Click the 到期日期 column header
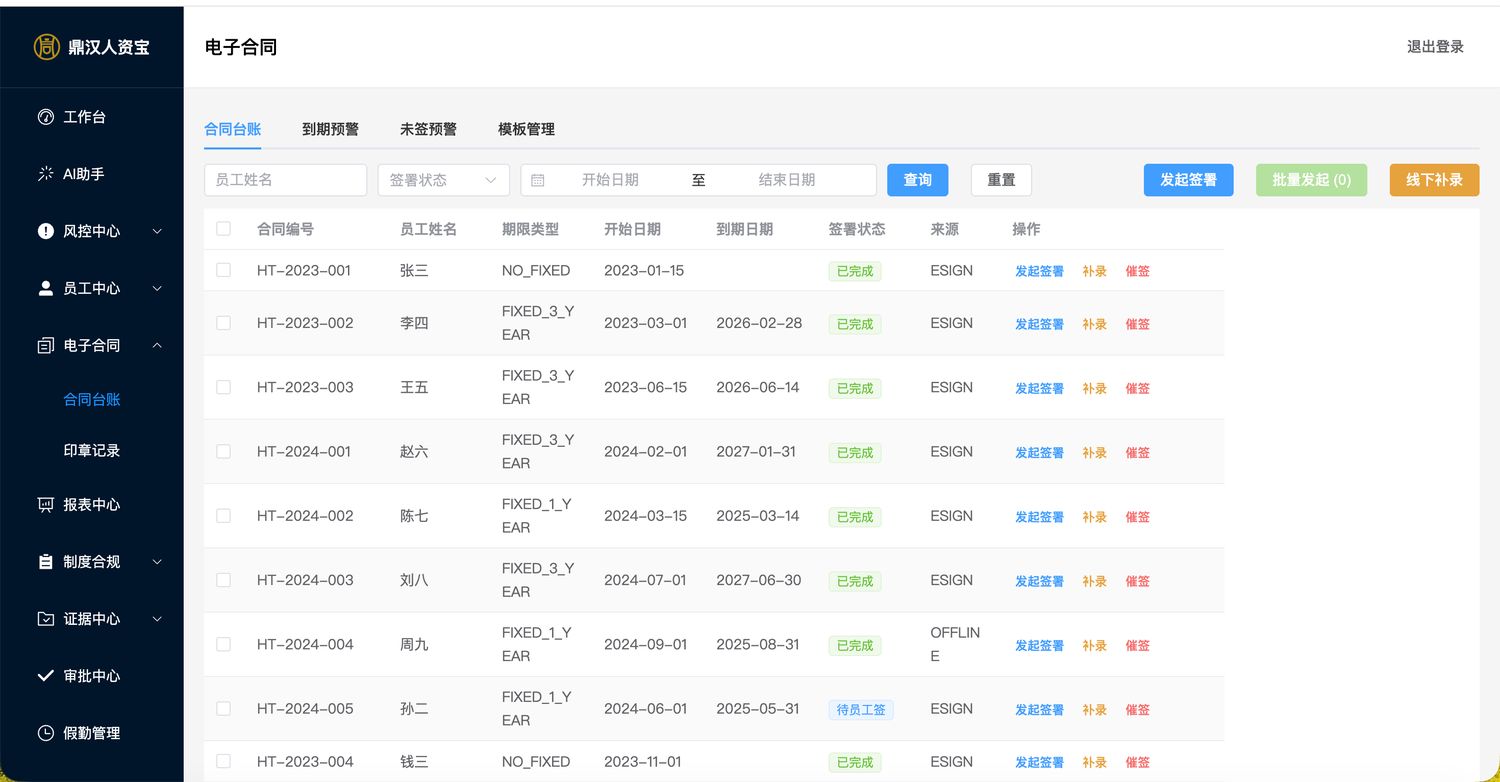The image size is (1500, 782). click(x=744, y=229)
